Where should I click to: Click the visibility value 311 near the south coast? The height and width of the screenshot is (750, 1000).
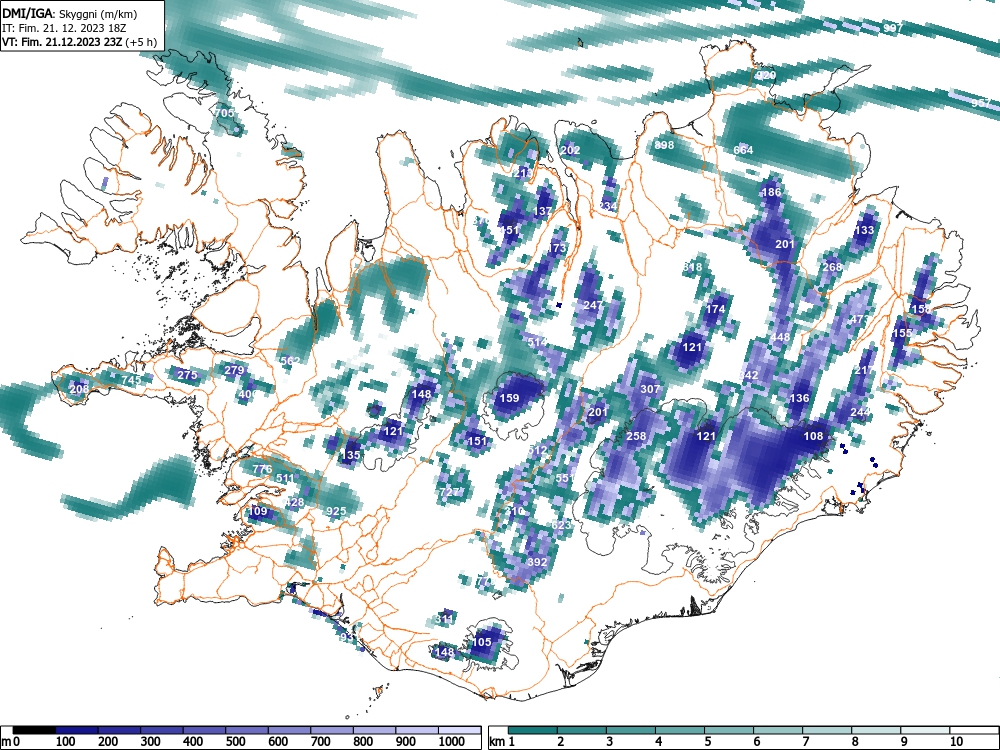click(445, 619)
